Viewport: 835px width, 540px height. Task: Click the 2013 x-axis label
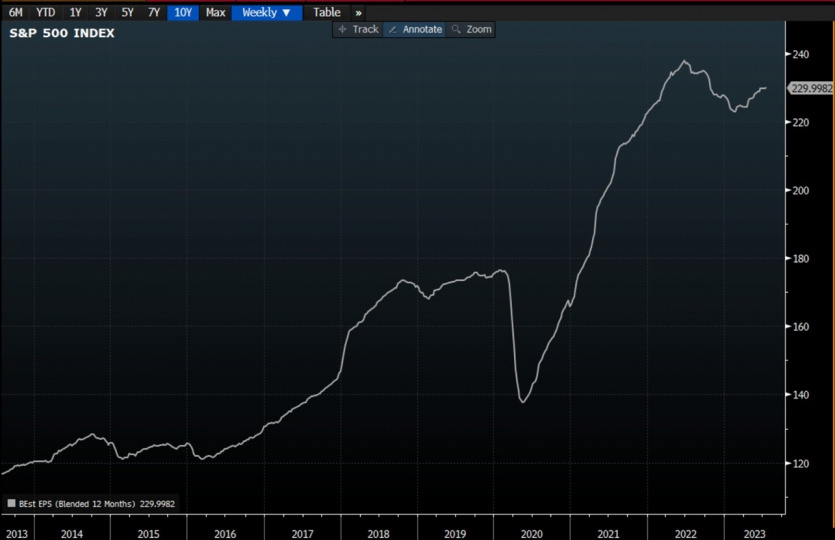click(x=17, y=534)
